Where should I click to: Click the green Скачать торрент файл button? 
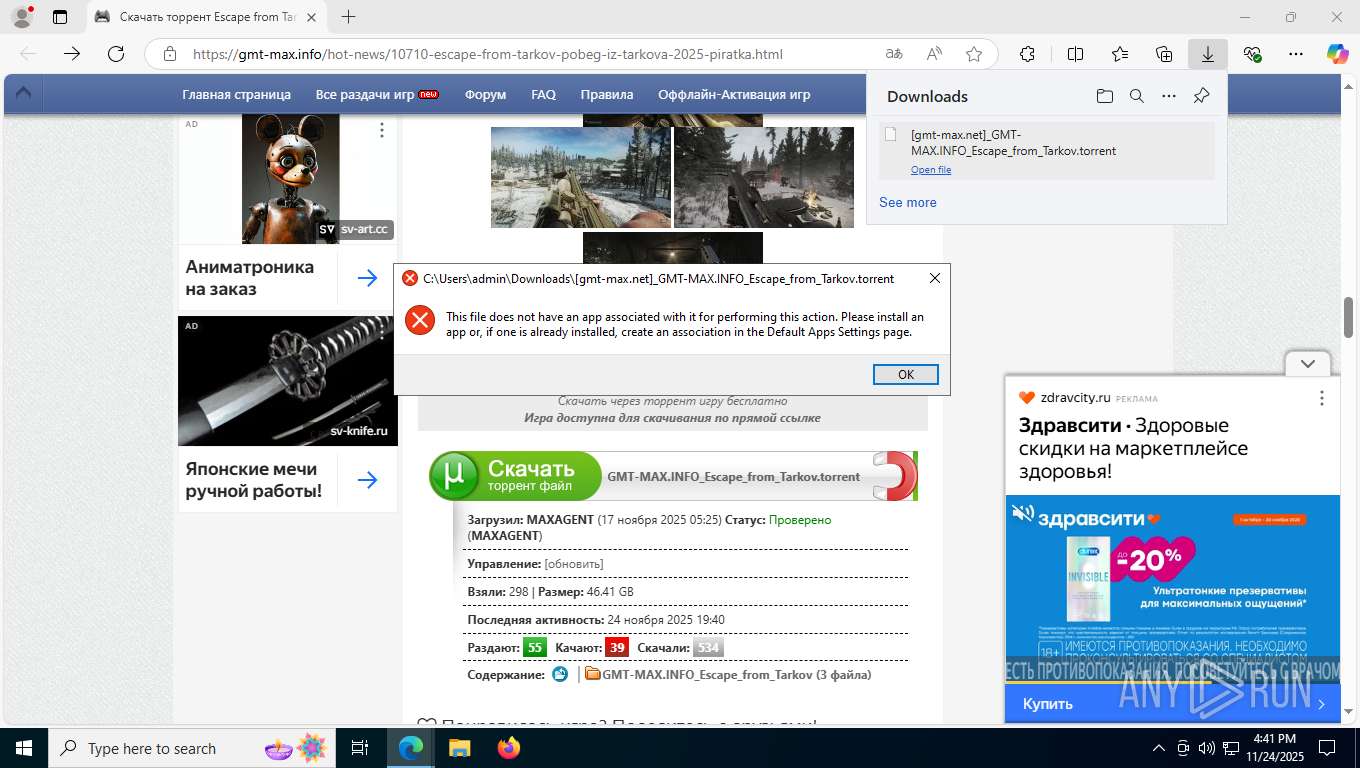516,476
